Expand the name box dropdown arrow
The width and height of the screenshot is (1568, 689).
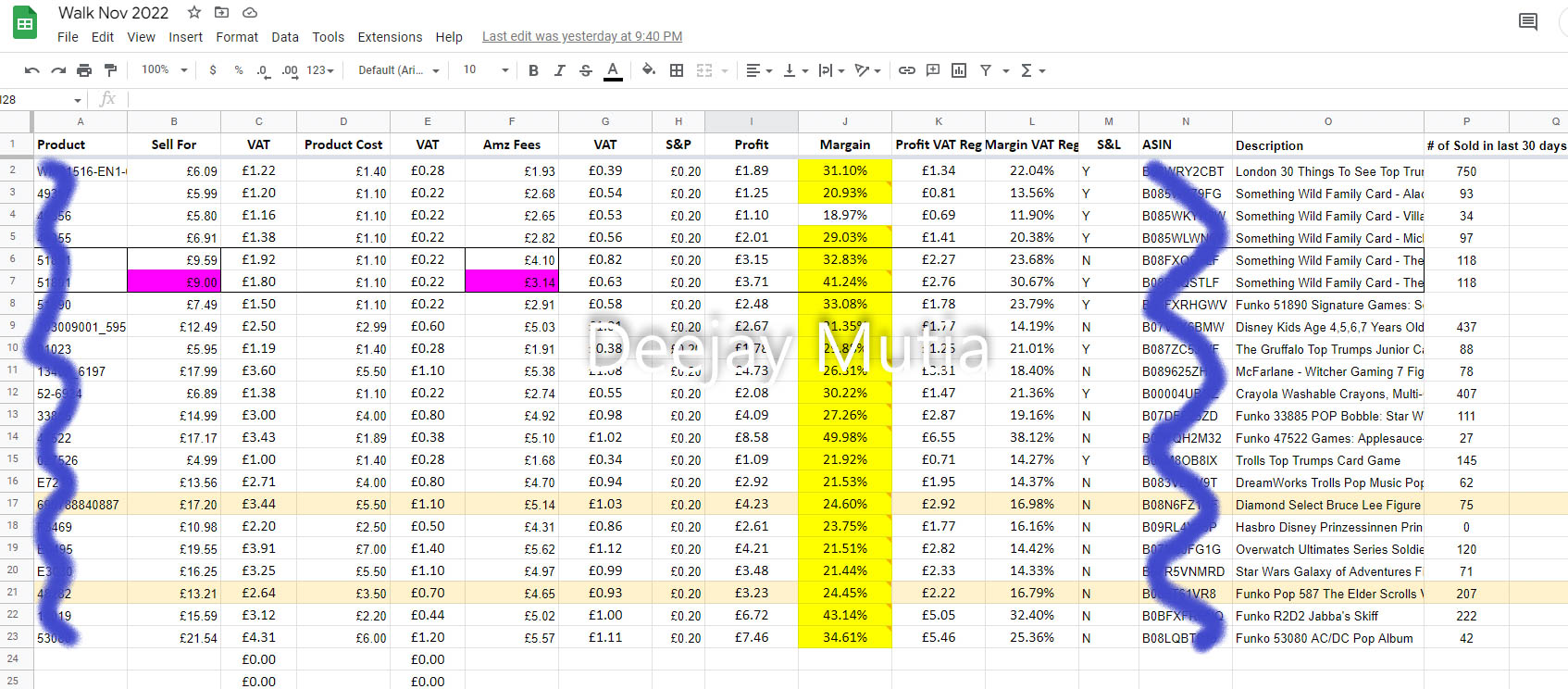(x=78, y=100)
